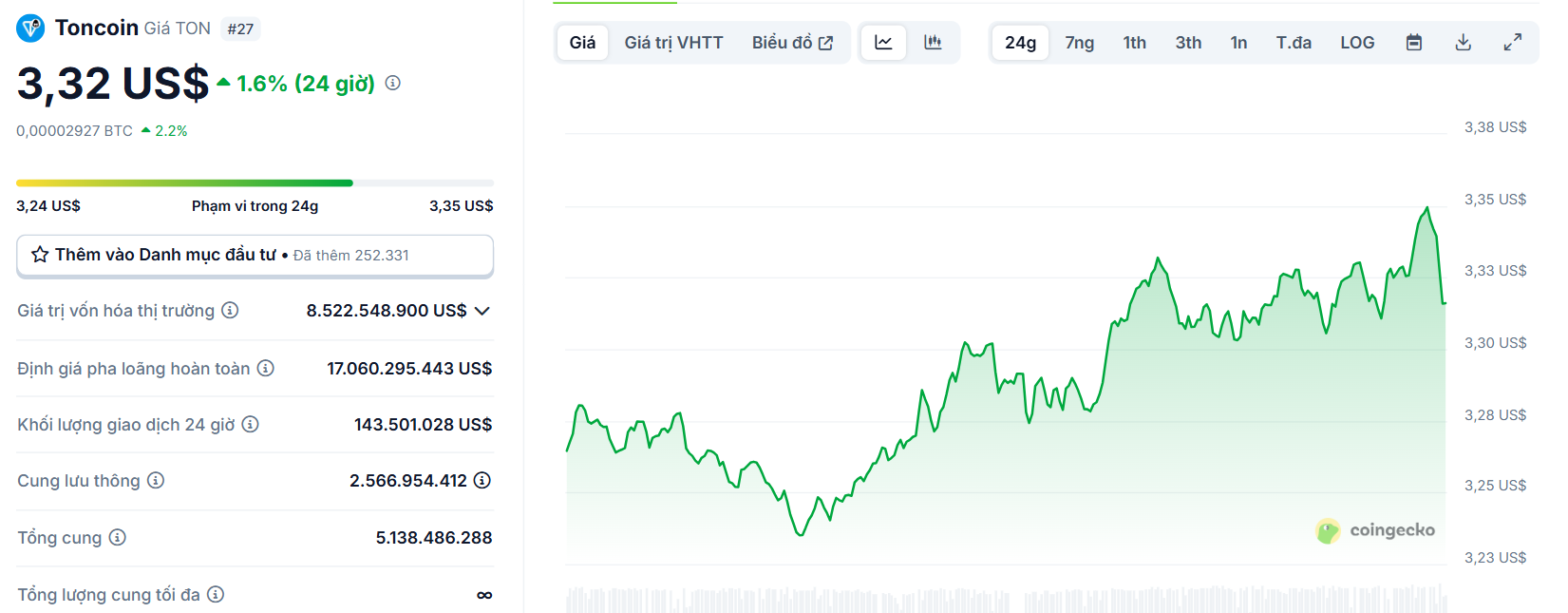Image resolution: width=1568 pixels, height=613 pixels.
Task: Click the 143.501.028 US$ volume value
Action: click(x=423, y=424)
